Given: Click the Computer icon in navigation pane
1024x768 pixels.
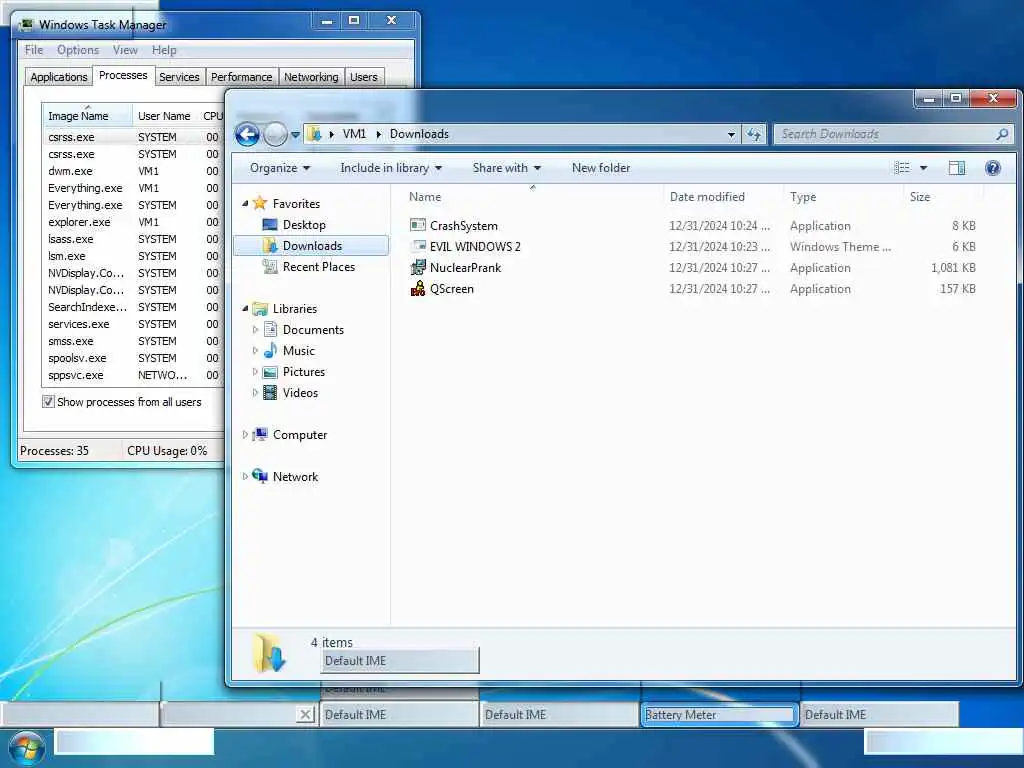Looking at the screenshot, I should pyautogui.click(x=260, y=434).
